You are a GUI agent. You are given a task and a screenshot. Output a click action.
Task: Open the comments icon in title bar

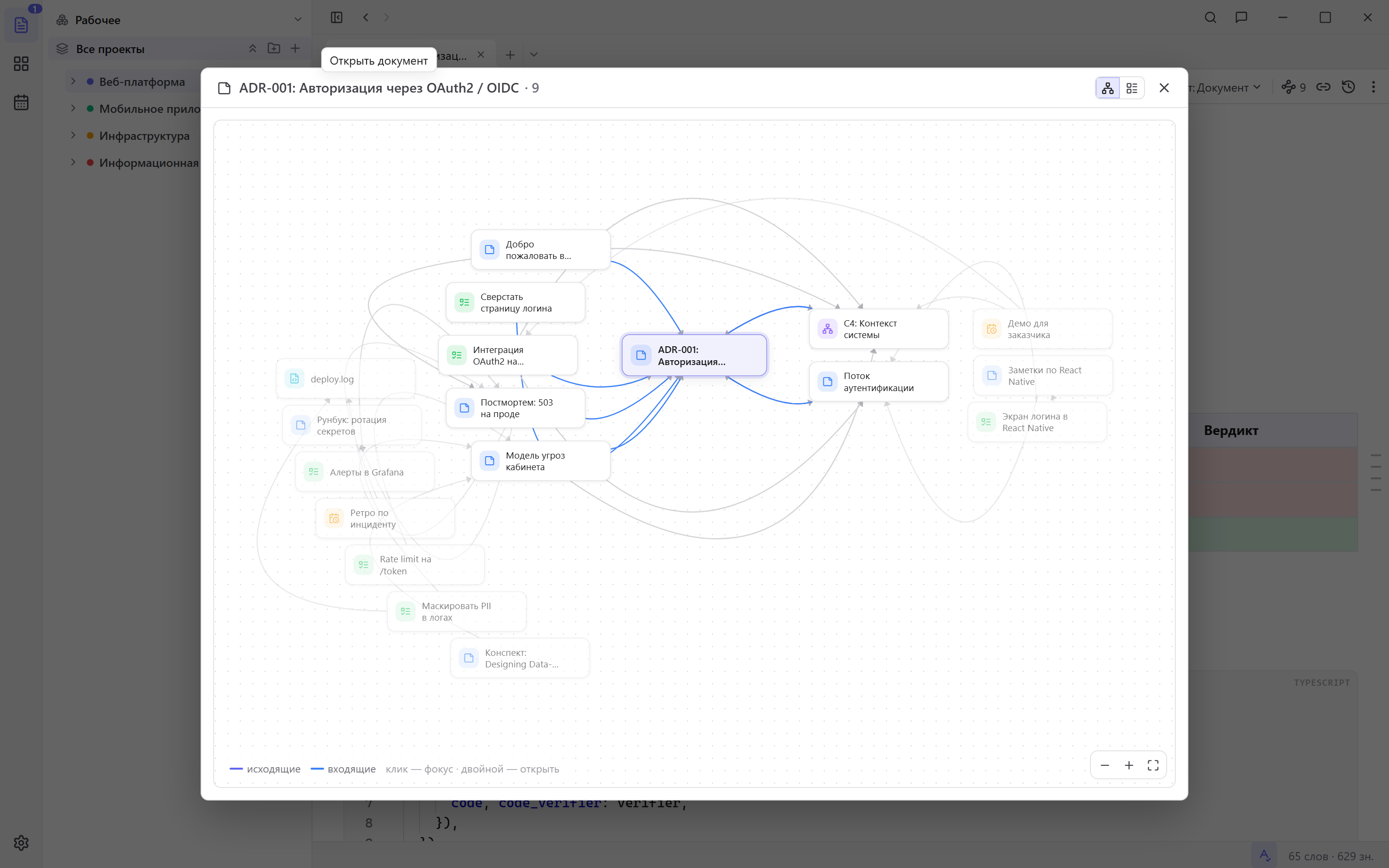coord(1241,17)
